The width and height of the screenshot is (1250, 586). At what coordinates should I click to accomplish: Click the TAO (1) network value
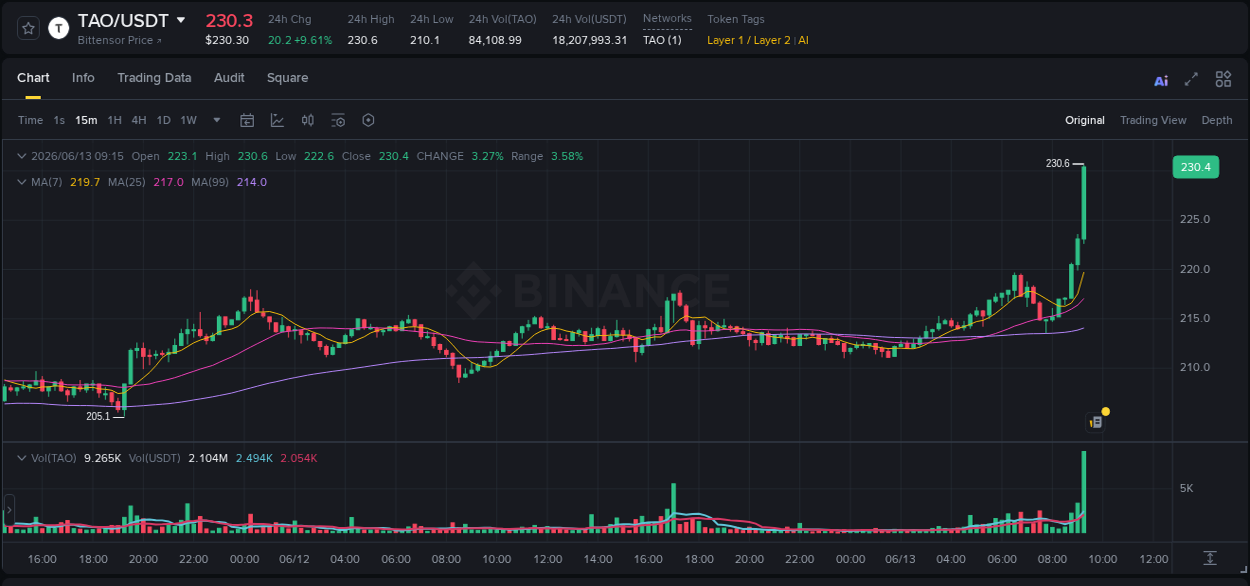pyautogui.click(x=662, y=40)
